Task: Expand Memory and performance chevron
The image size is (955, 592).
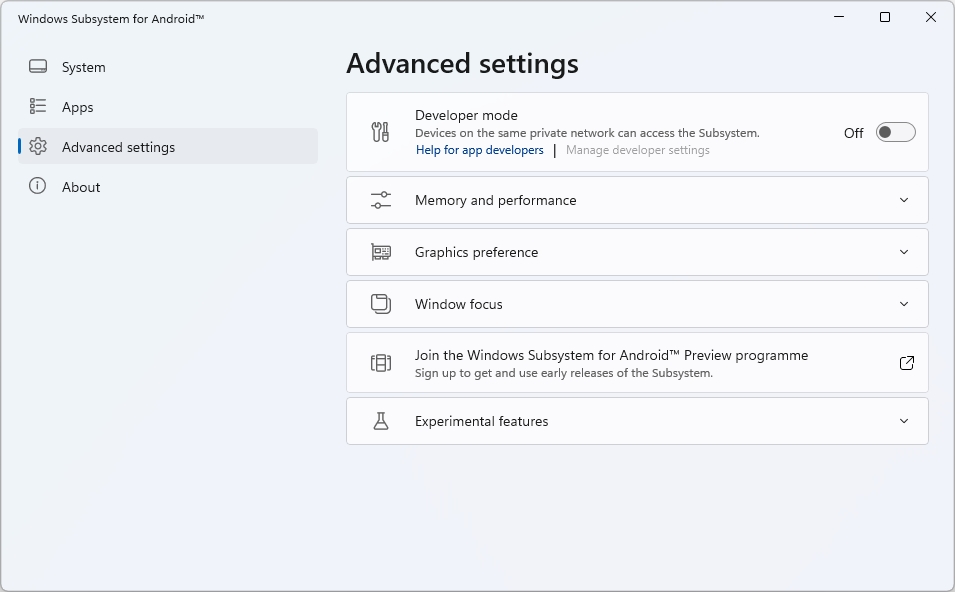Action: click(x=904, y=200)
